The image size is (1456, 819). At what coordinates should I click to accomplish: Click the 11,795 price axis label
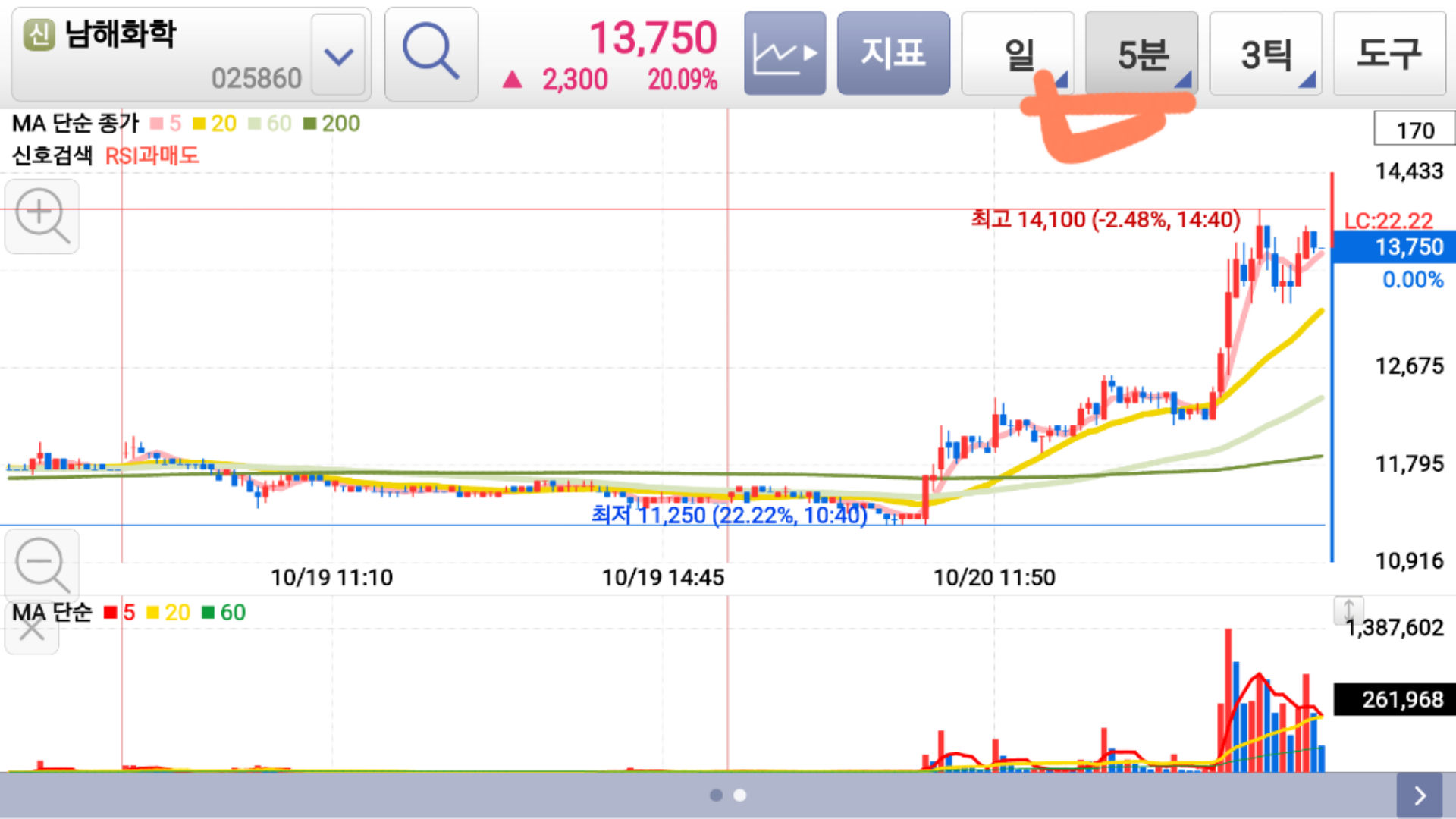[1410, 464]
